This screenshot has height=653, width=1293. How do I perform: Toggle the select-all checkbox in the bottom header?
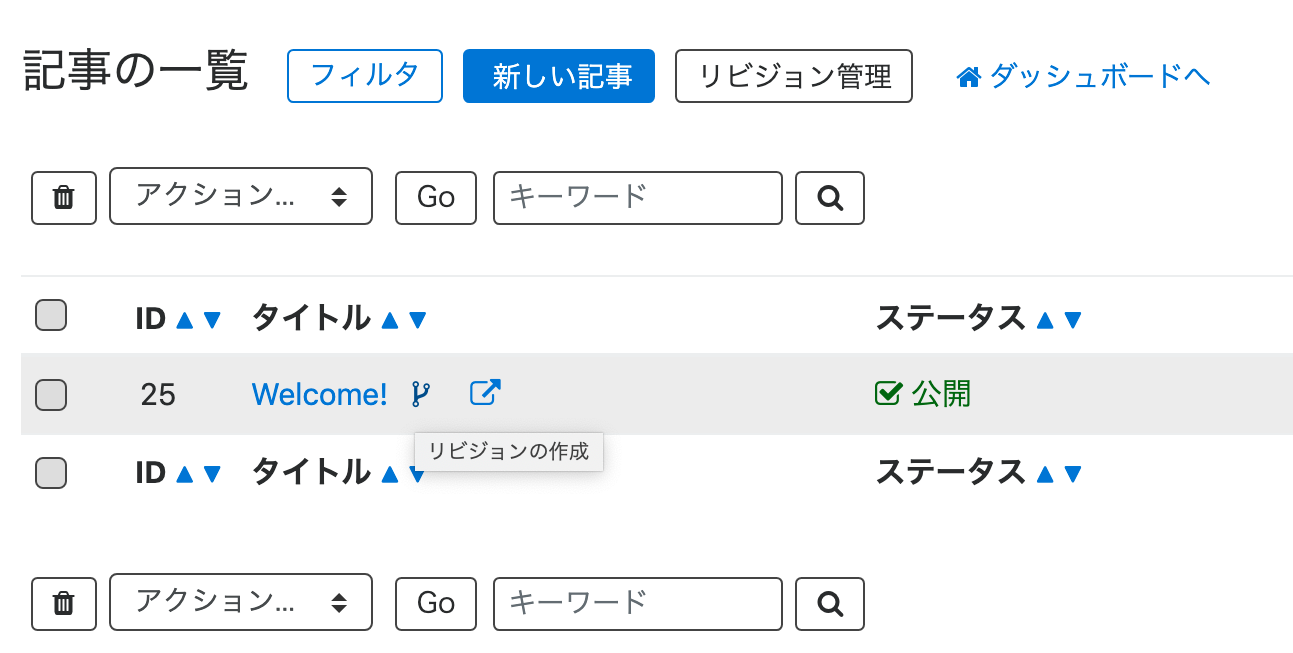coord(51,473)
